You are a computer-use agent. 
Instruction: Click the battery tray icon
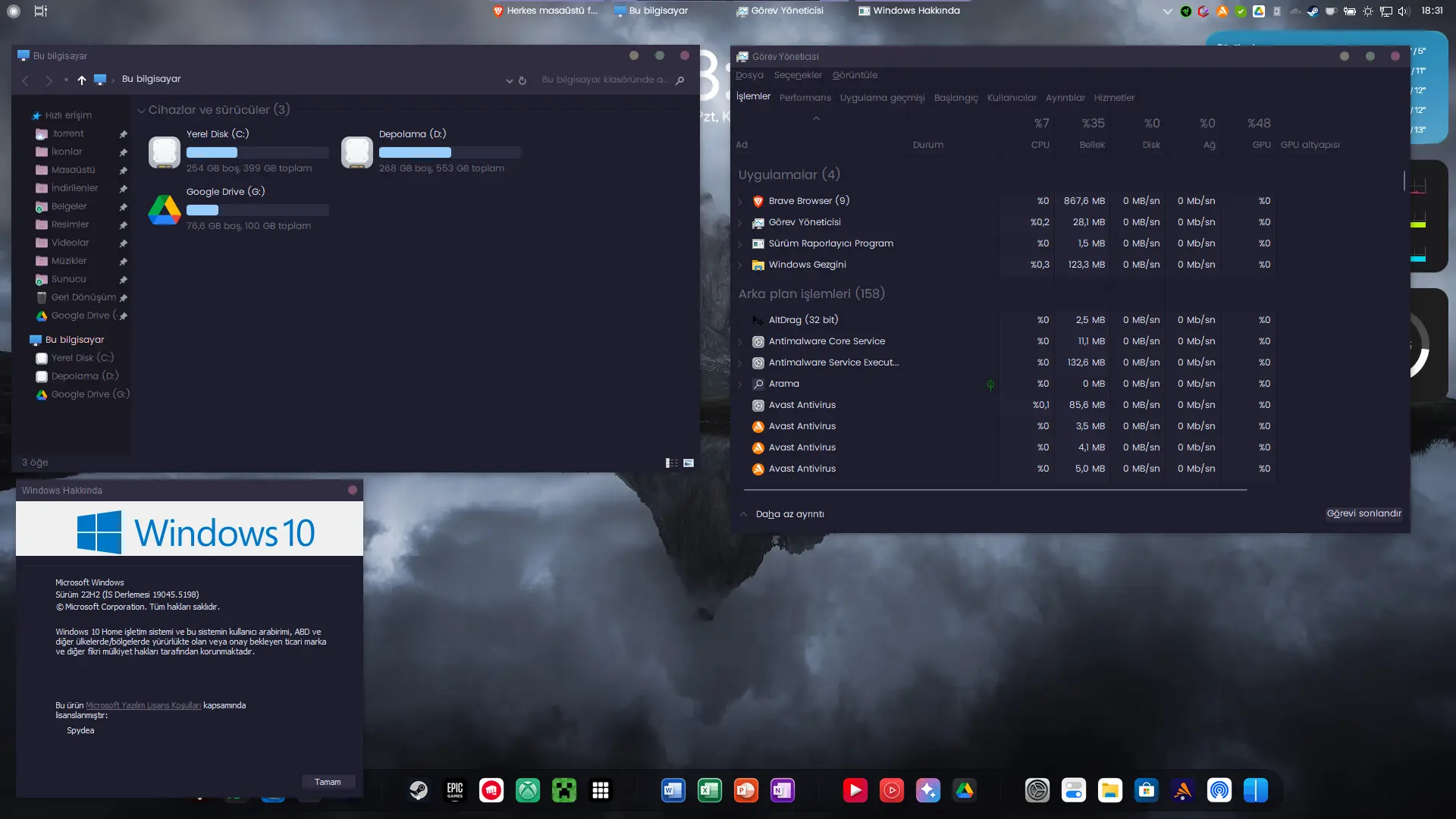(1350, 11)
